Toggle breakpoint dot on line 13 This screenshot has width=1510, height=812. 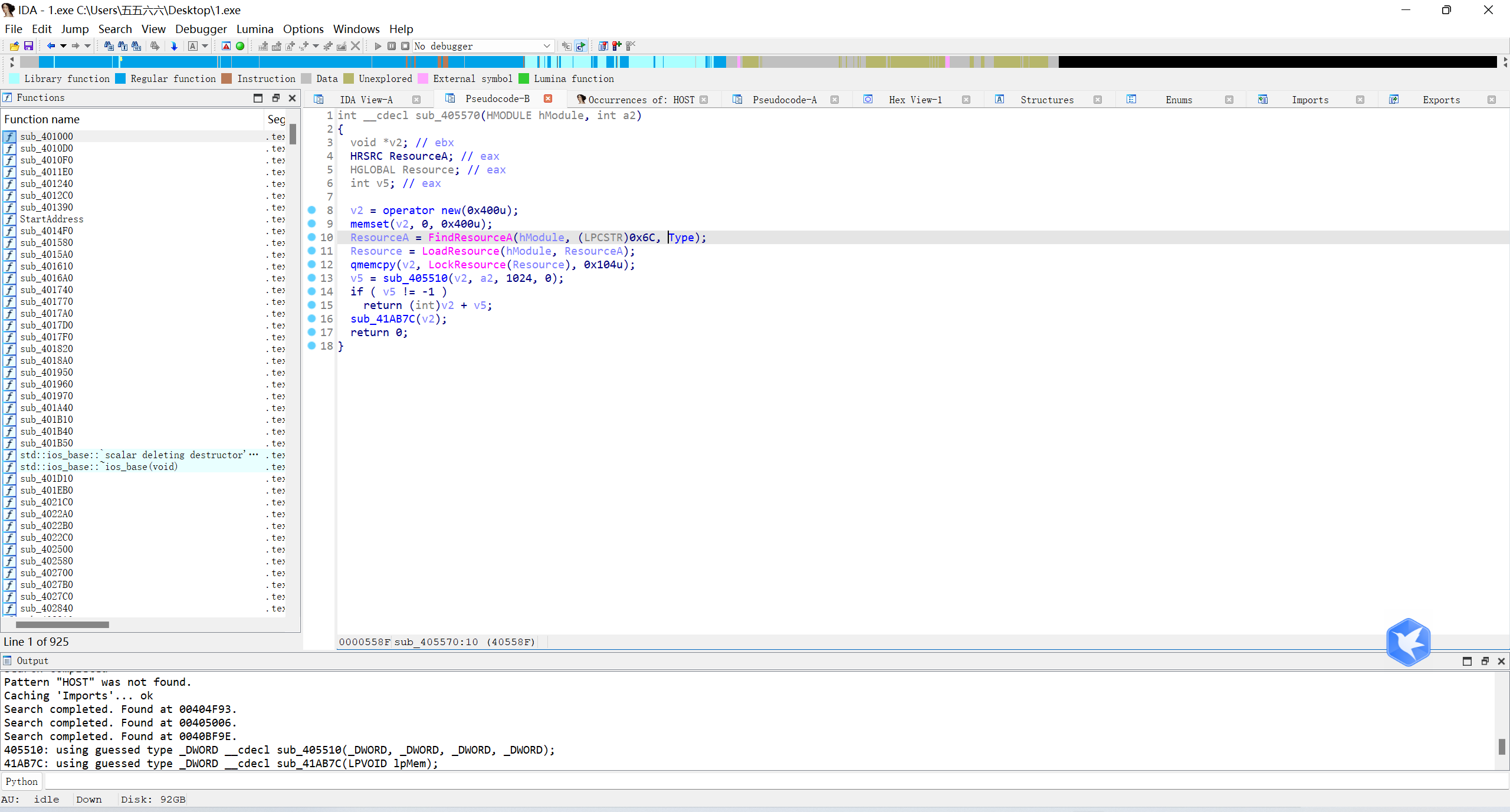[x=312, y=278]
